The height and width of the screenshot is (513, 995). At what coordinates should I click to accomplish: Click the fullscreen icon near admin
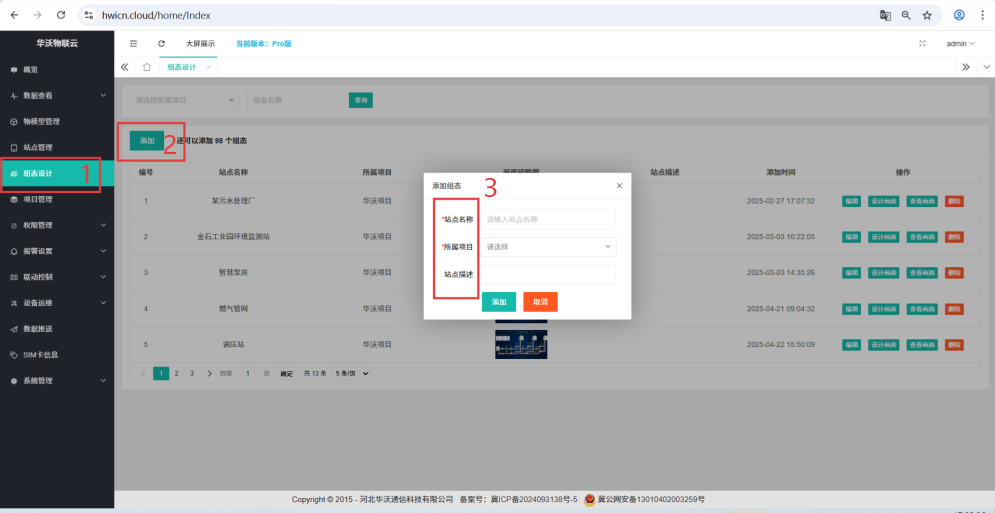(921, 44)
